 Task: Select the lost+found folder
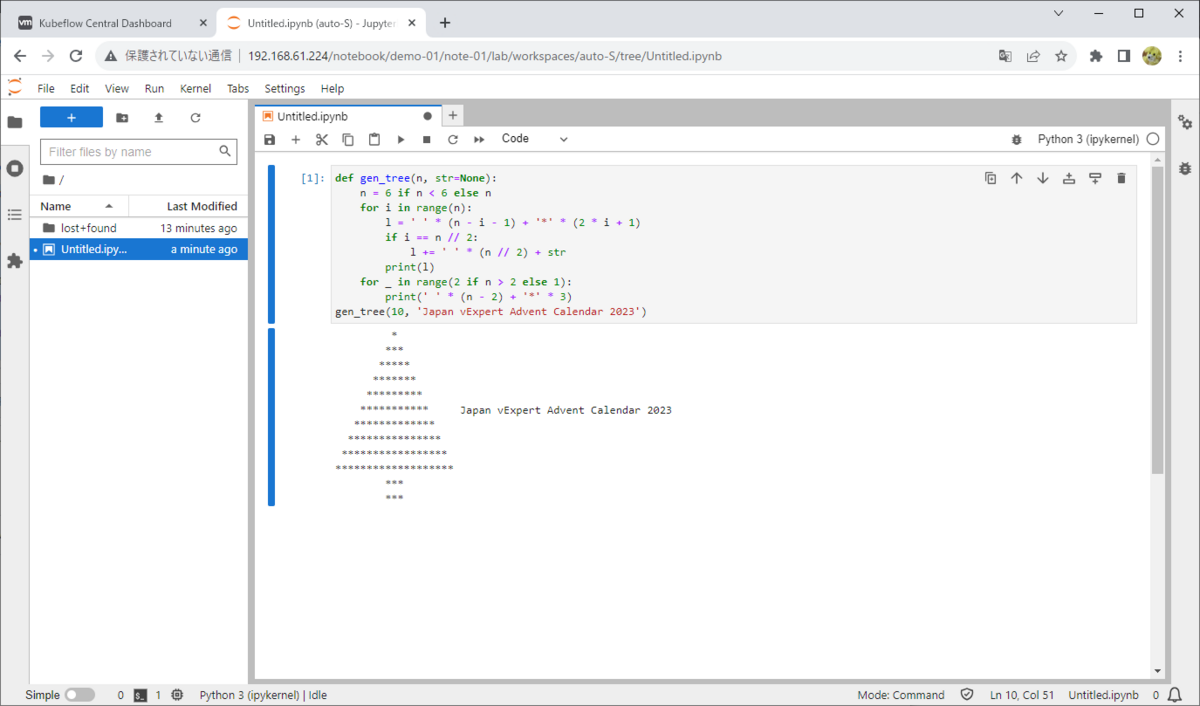139,228
